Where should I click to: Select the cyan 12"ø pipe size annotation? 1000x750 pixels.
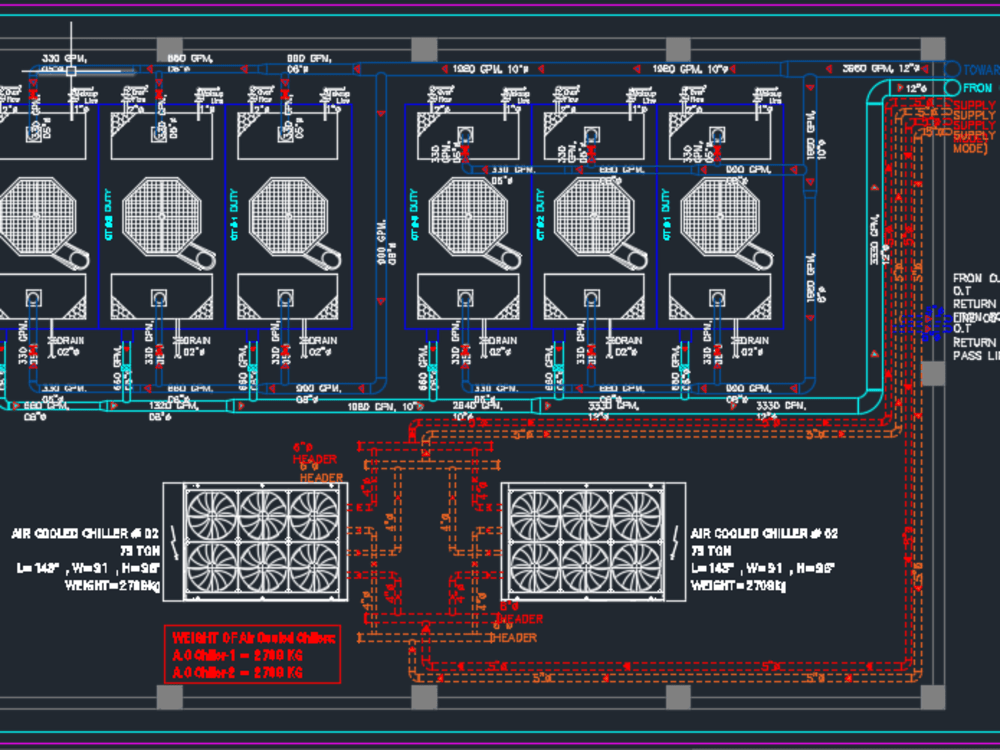point(915,88)
